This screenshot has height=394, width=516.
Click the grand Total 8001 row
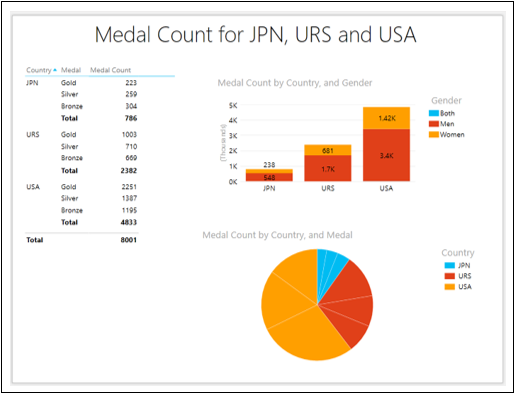(x=82, y=240)
